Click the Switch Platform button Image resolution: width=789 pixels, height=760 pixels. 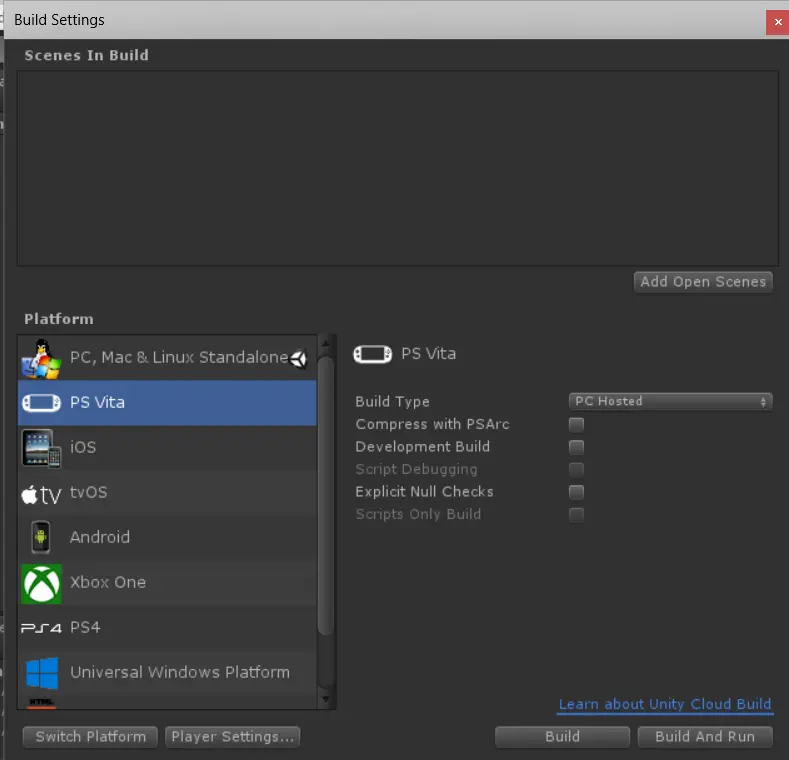coord(91,737)
